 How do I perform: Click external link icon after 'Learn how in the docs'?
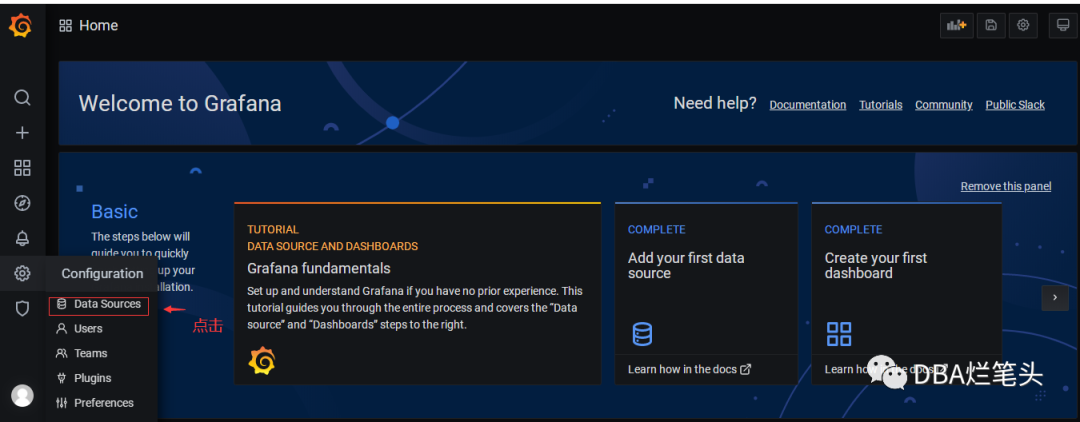[745, 369]
